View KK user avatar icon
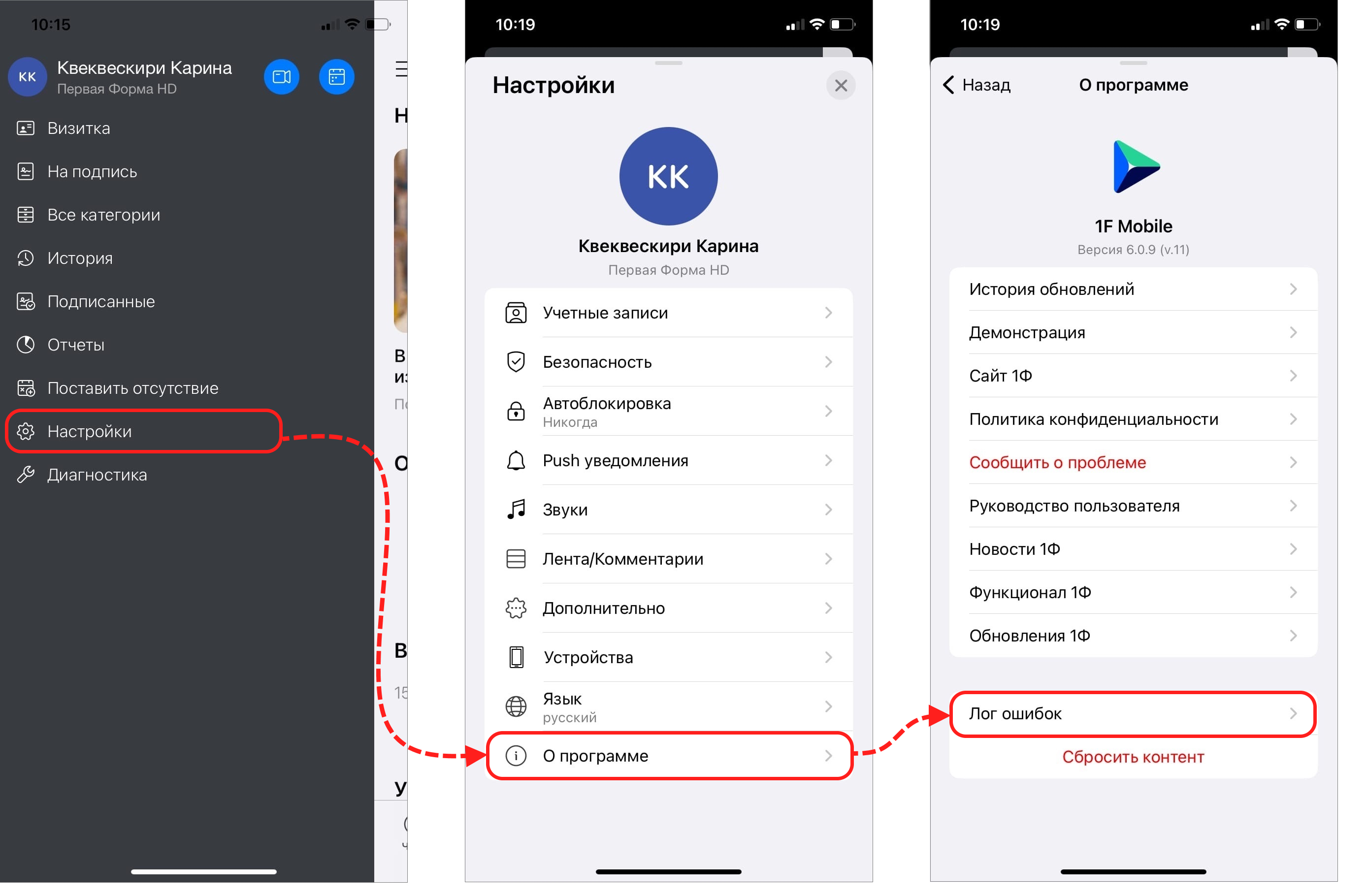Screen dimensions: 1367x896 coord(27,74)
